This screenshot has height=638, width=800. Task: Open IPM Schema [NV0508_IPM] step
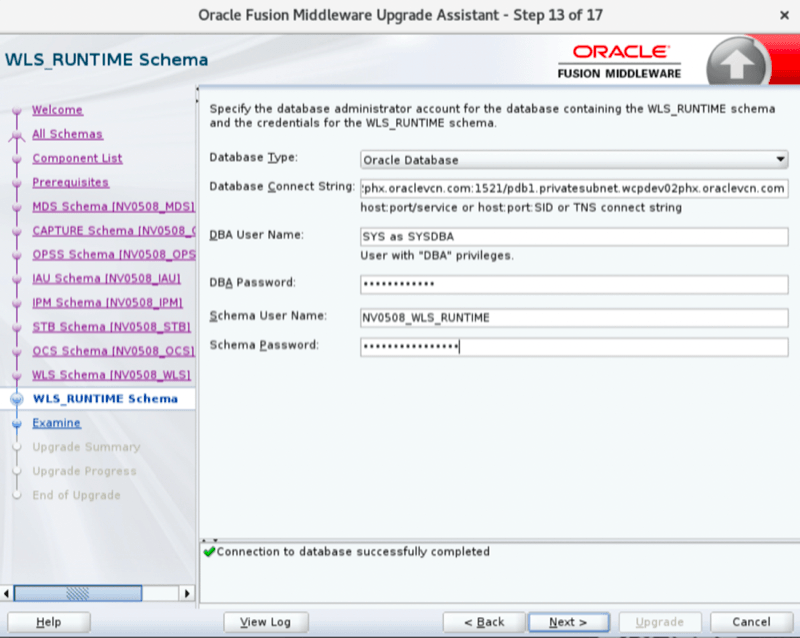coord(107,302)
